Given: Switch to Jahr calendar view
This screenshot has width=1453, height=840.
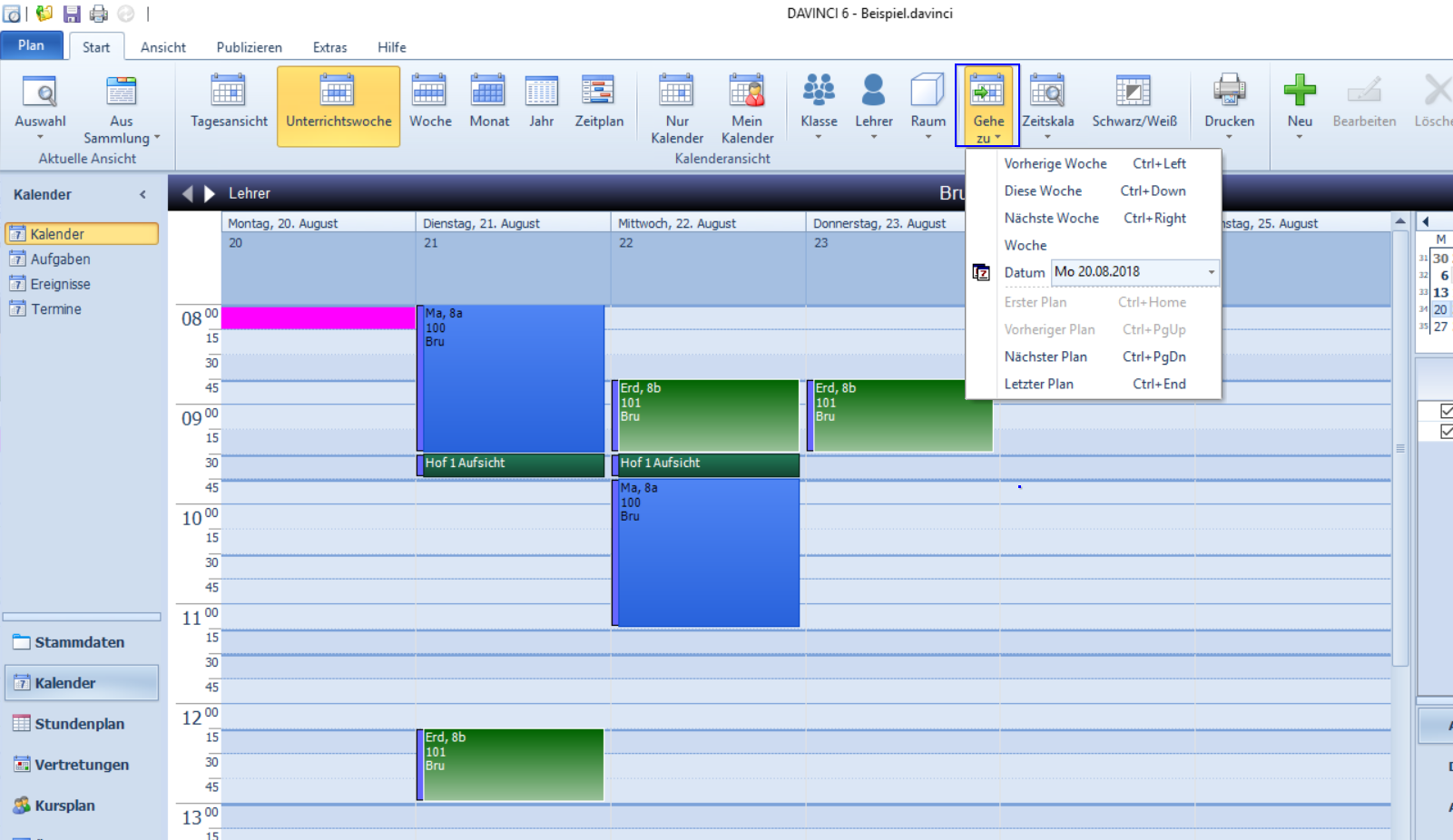Looking at the screenshot, I should (x=542, y=107).
